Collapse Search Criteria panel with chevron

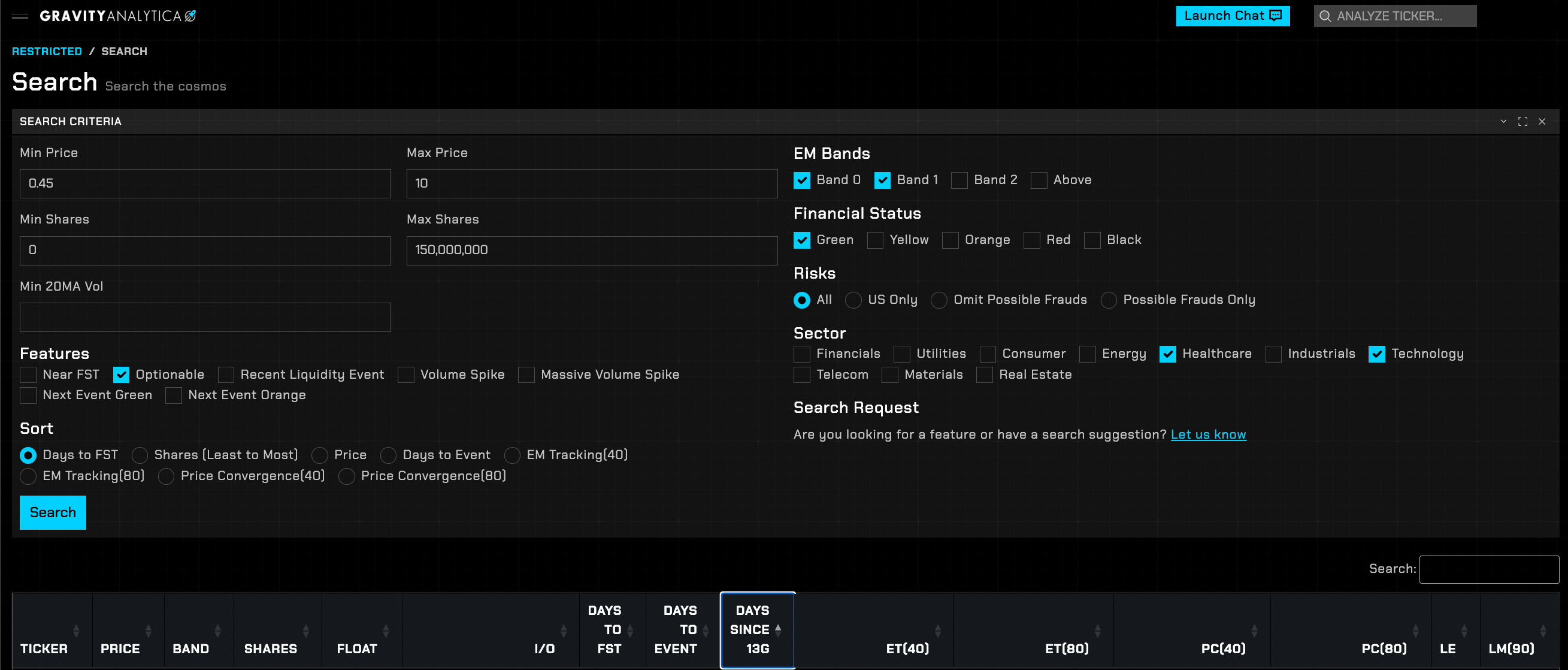point(1503,121)
